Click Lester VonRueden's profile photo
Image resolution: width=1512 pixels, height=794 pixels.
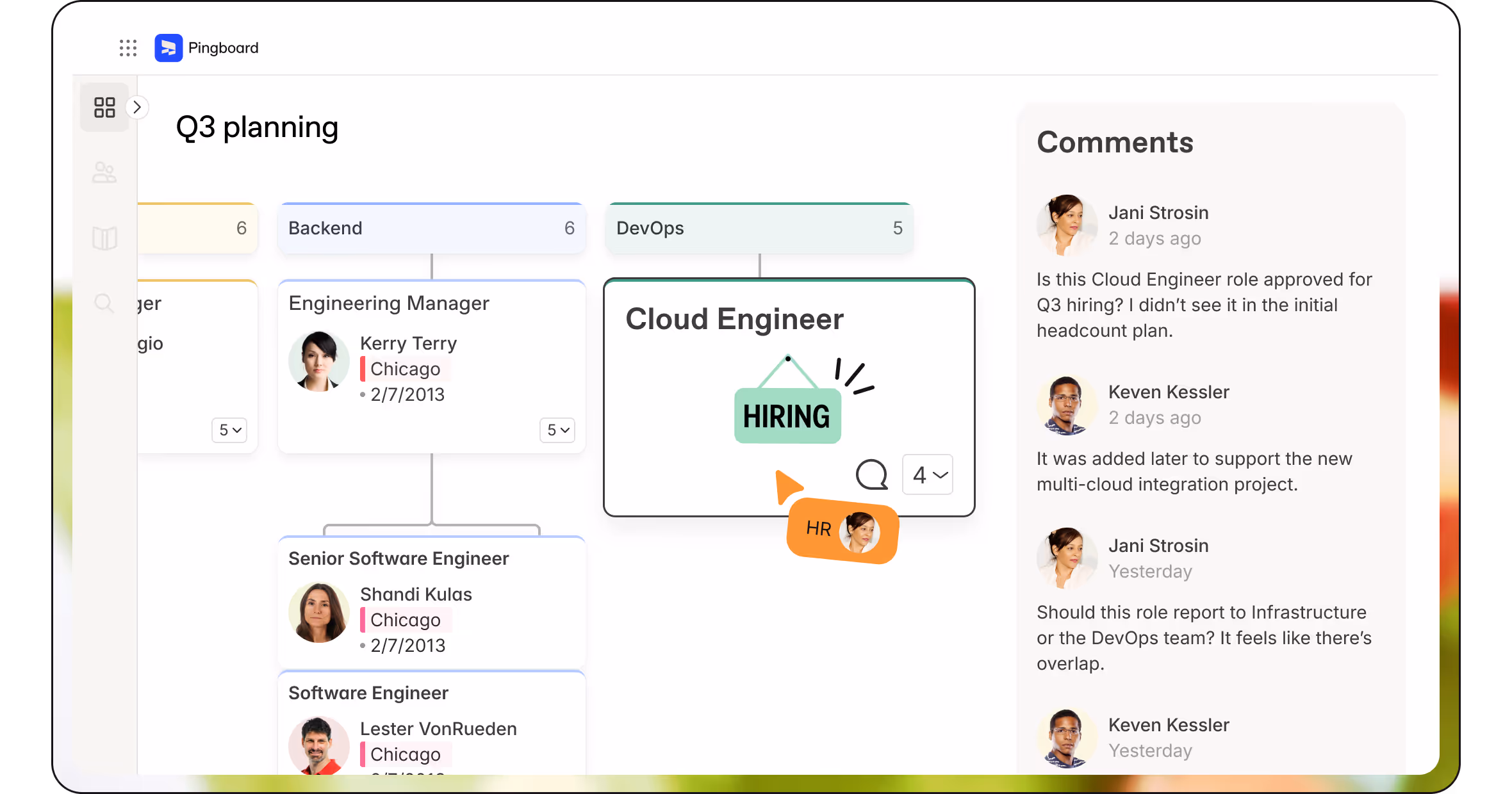tap(319, 745)
